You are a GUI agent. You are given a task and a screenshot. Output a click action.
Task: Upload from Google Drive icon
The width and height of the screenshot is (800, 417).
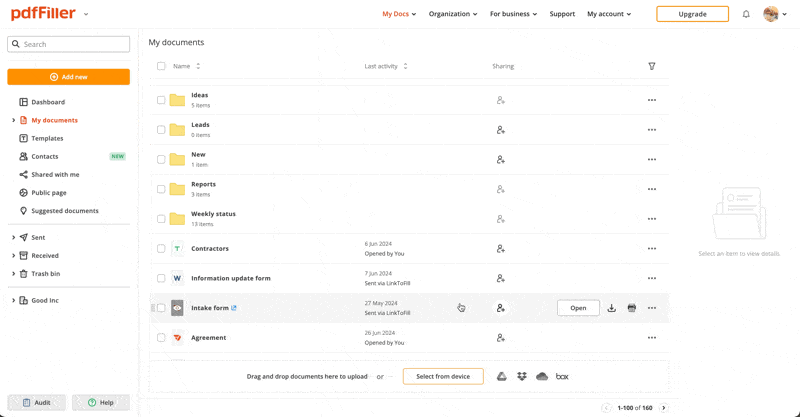pyautogui.click(x=502, y=377)
